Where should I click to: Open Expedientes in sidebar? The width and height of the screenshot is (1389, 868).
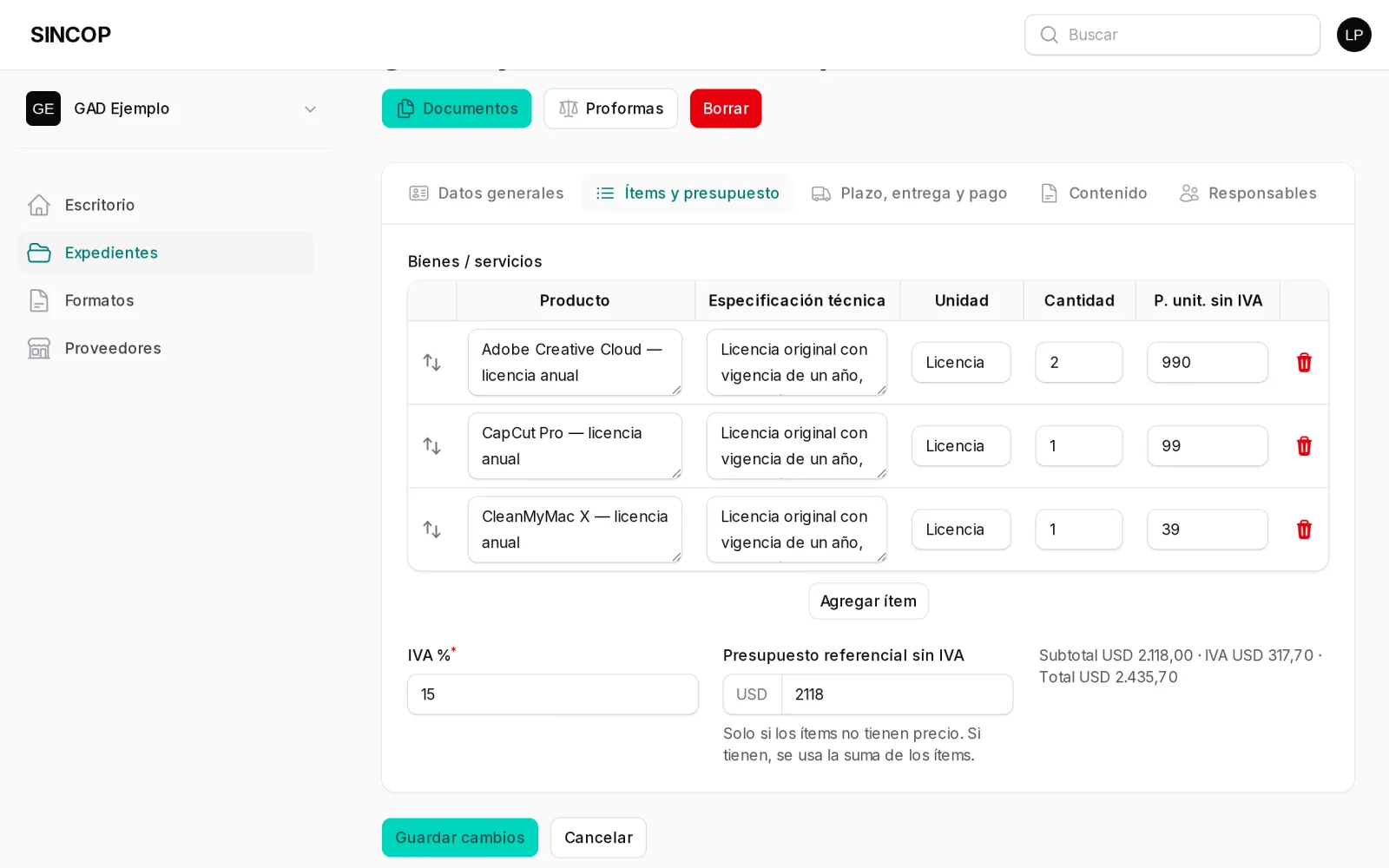click(165, 253)
